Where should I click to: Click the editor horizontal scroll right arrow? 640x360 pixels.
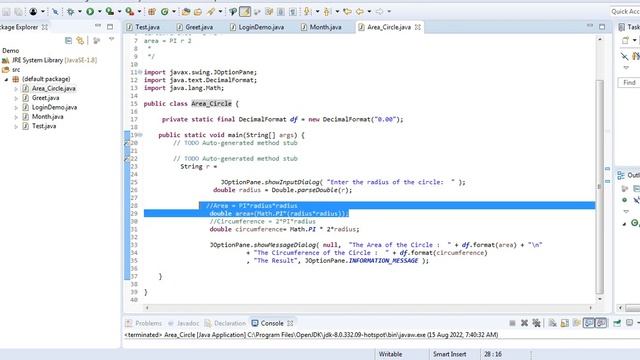(591, 308)
